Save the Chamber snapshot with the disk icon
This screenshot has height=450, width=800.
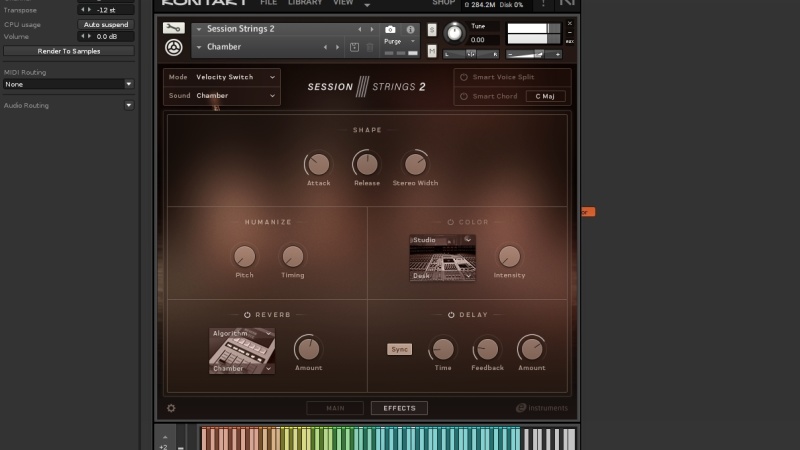point(354,47)
